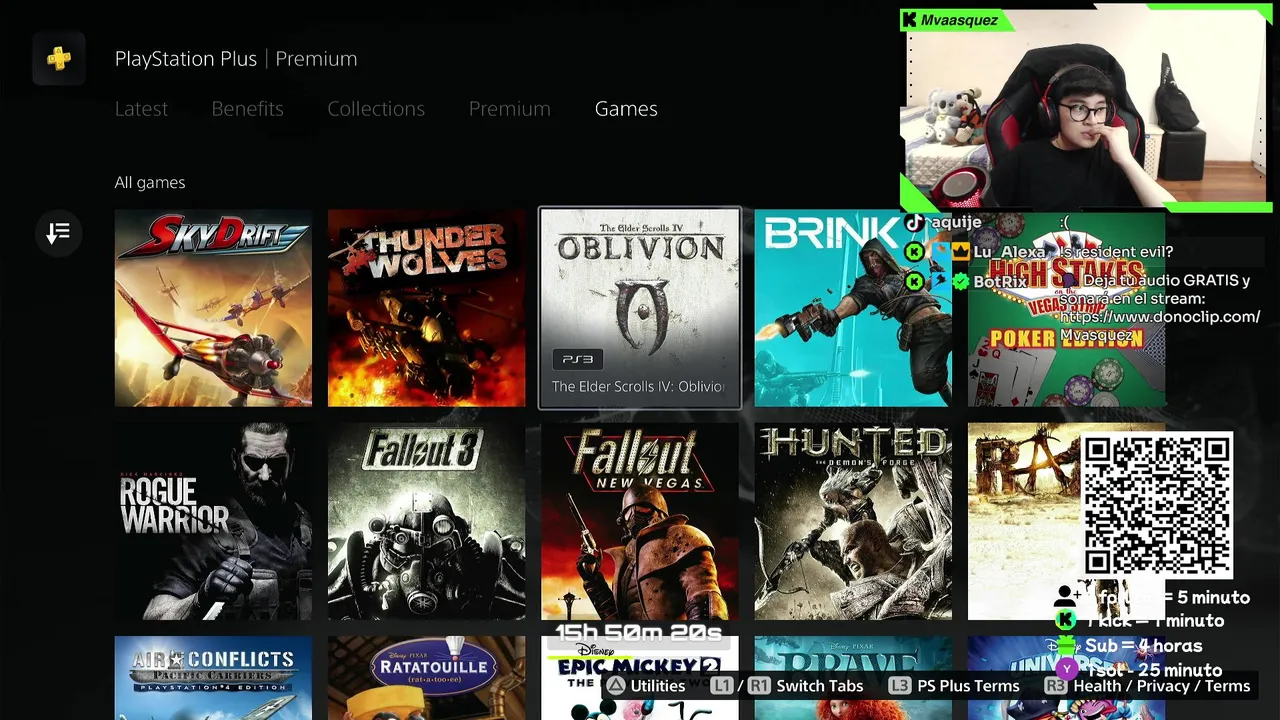
Task: Click the donoclip.com link in chat
Action: coord(1160,317)
